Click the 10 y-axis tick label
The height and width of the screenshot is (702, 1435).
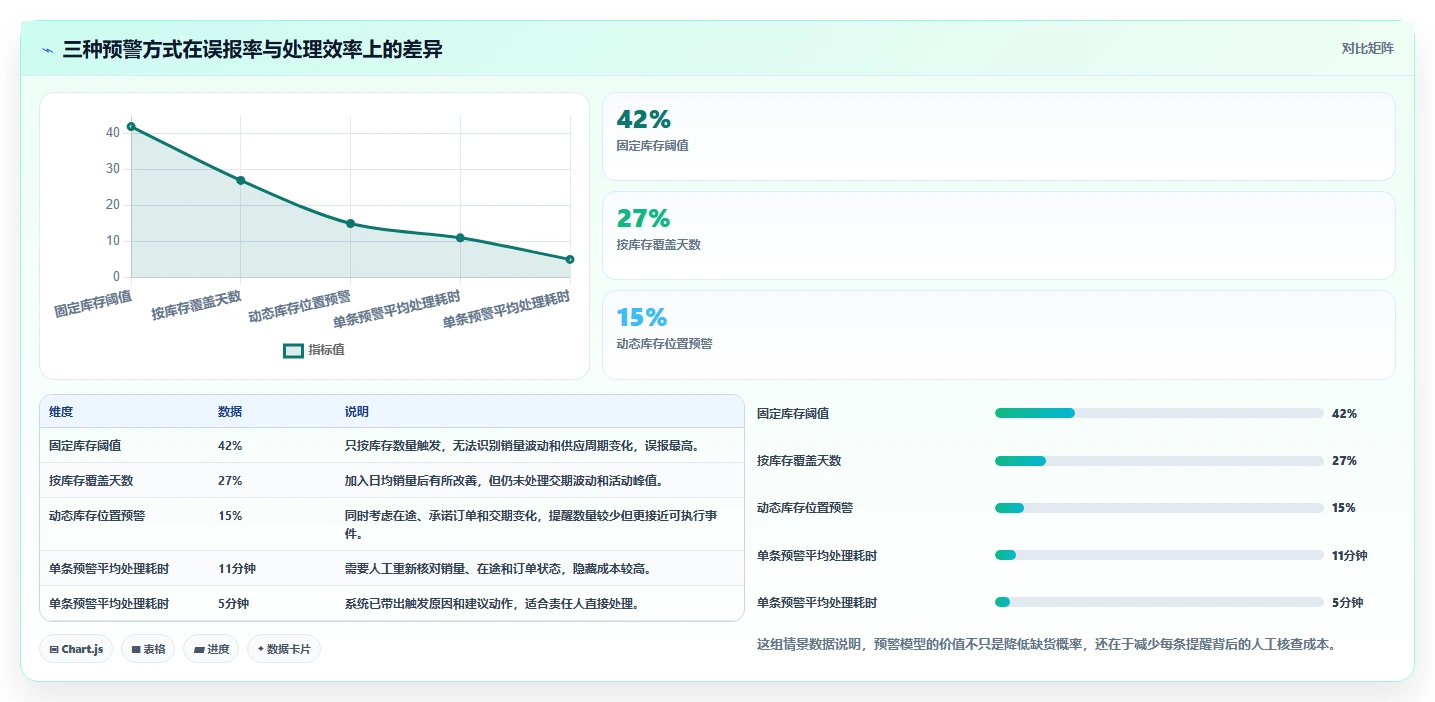pos(113,241)
